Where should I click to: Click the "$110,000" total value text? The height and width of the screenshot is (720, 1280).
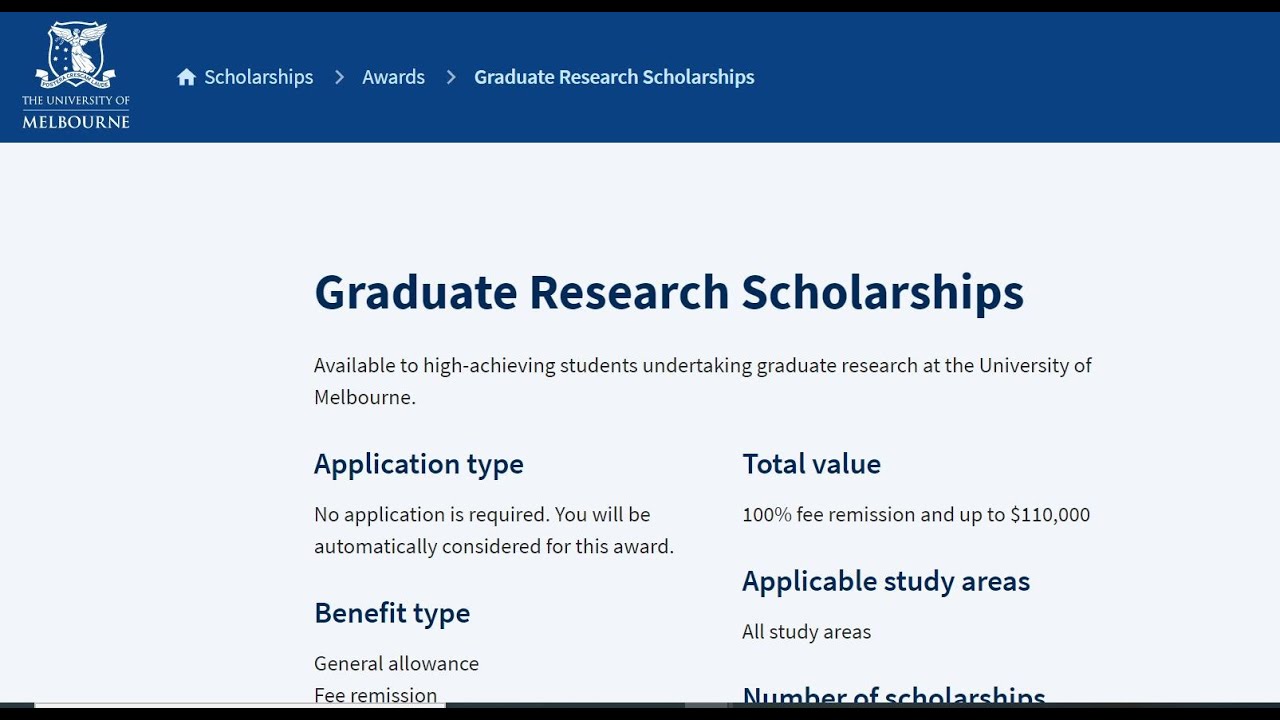pyautogui.click(x=1049, y=515)
